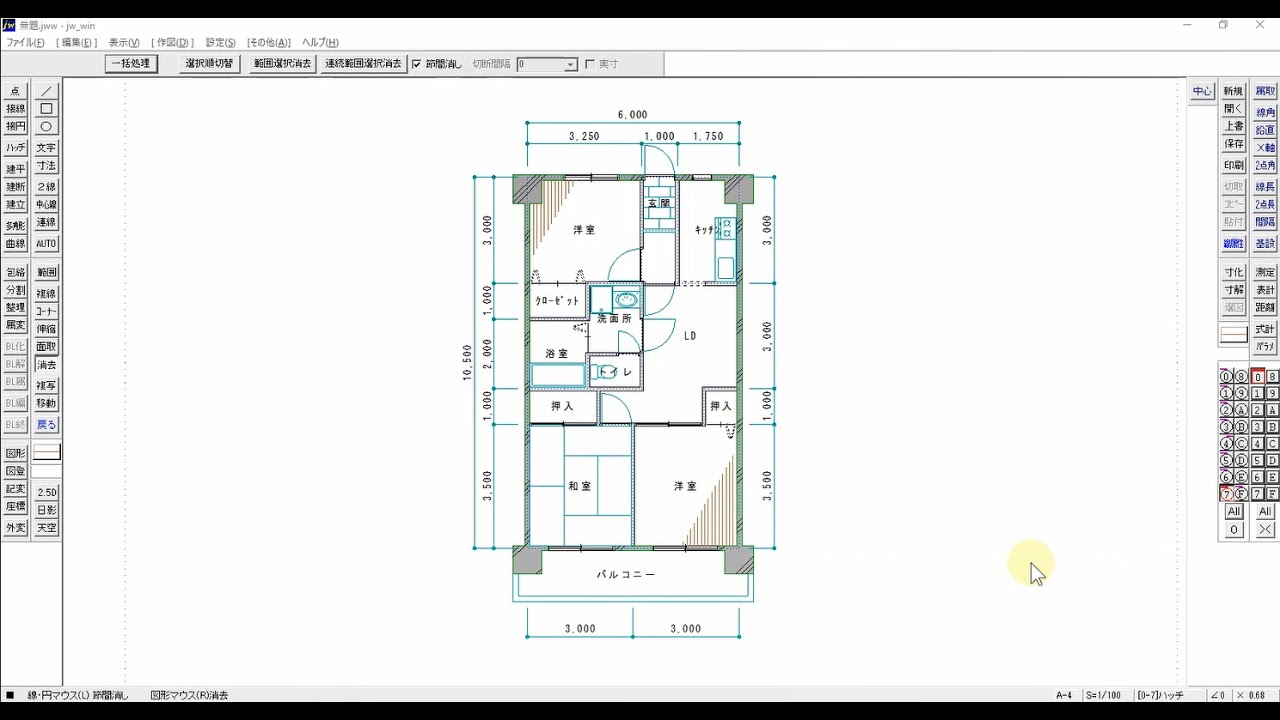Open the 編集 menu
This screenshot has height=720, width=1280.
tap(76, 43)
